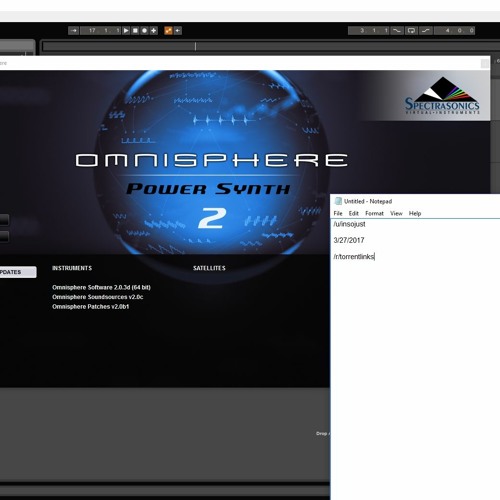The width and height of the screenshot is (500, 500).
Task: Click Omnisphere Software 2.0.3d (64 bit) text
Action: coord(101,287)
